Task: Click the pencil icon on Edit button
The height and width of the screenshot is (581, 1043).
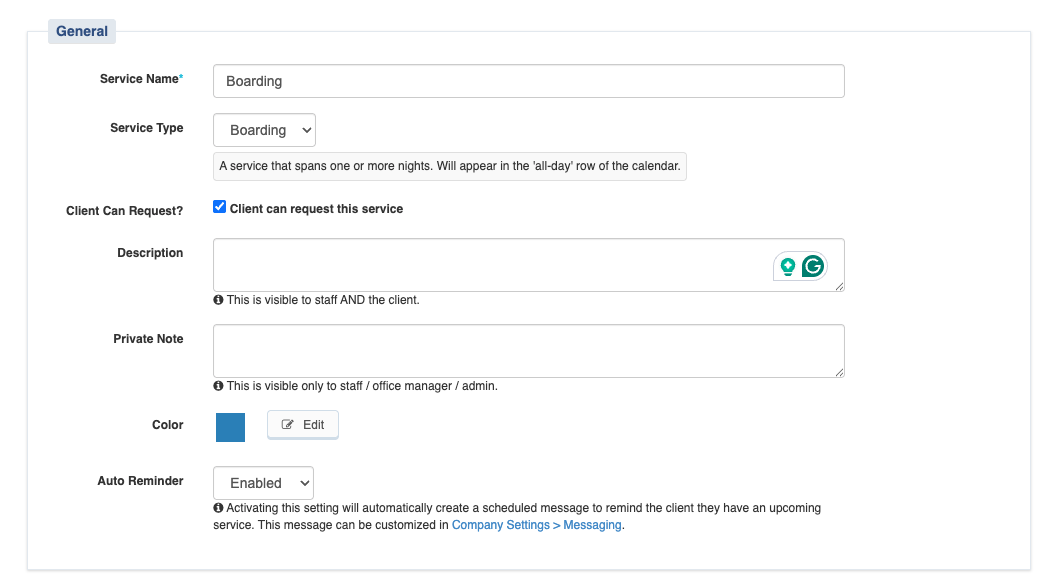Action: pos(287,425)
